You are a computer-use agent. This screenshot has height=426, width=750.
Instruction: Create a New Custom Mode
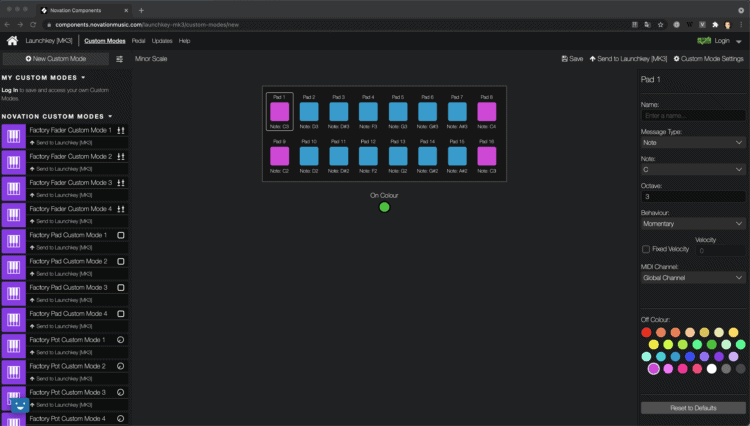tap(56, 59)
